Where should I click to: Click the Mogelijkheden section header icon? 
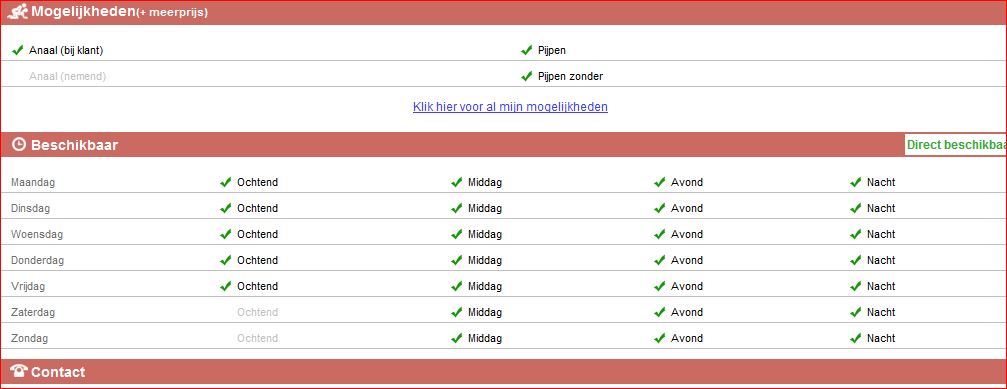(x=19, y=11)
